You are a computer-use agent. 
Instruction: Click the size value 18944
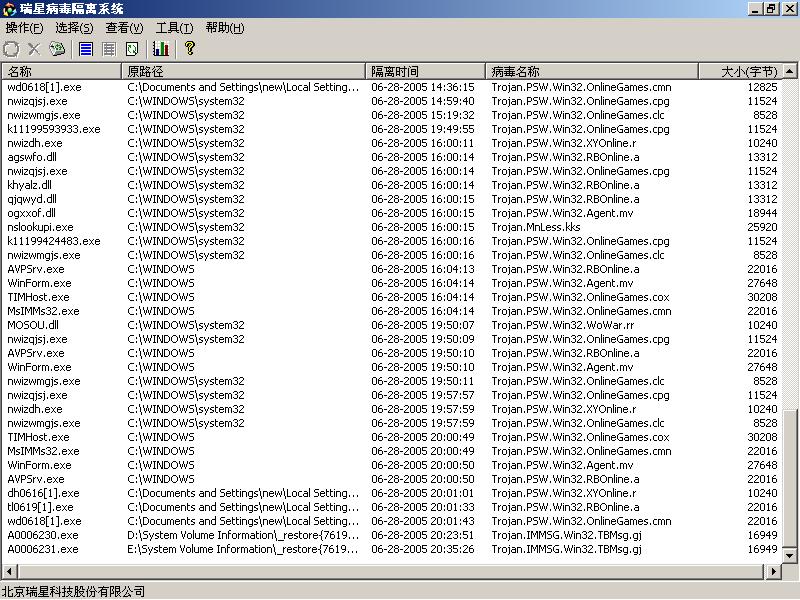coord(762,213)
